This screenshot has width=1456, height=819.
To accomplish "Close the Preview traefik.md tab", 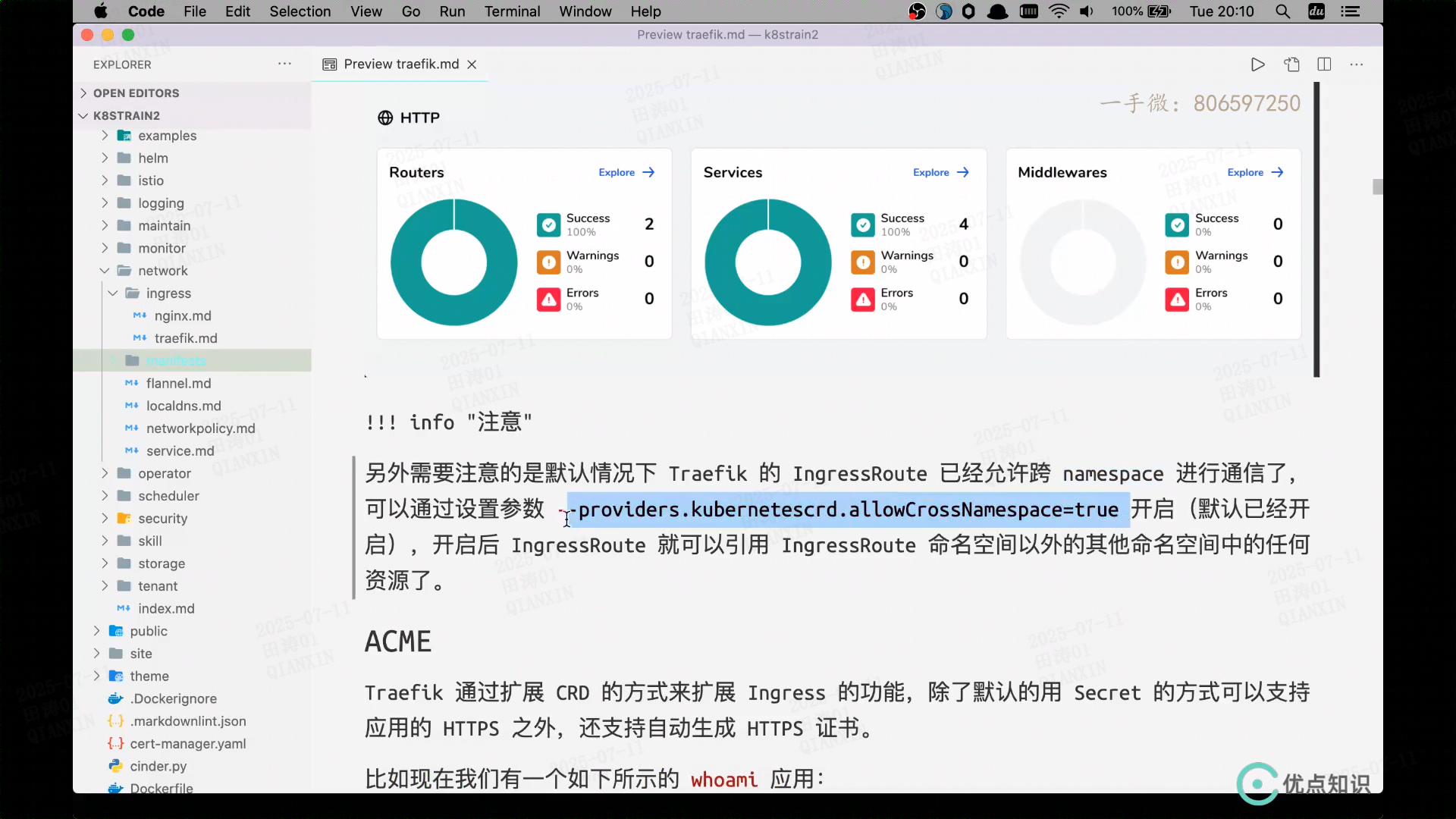I will coord(472,64).
